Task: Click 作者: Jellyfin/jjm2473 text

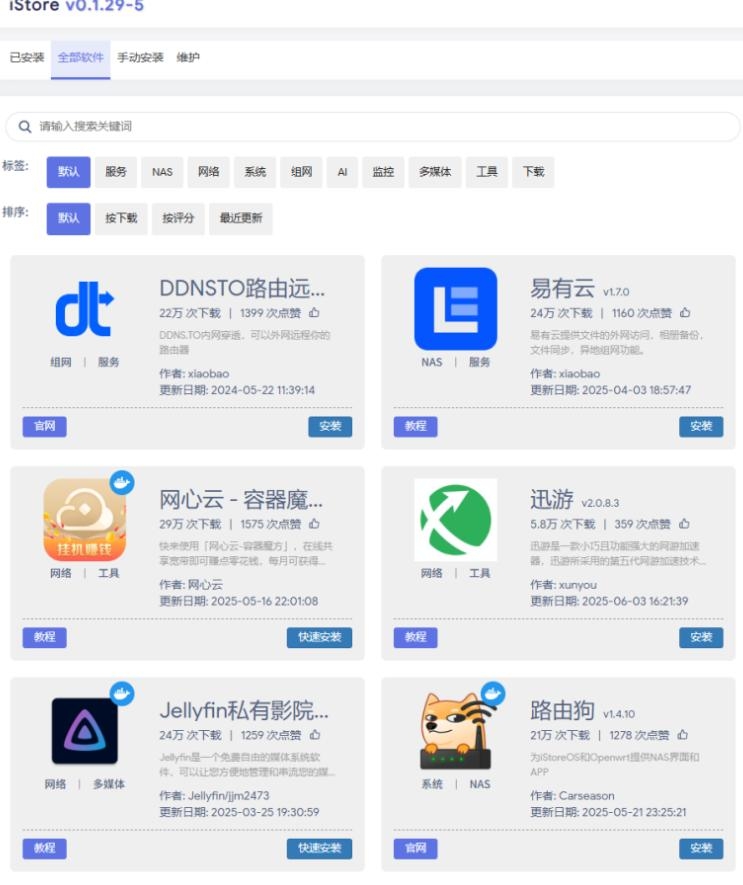Action: coord(215,796)
